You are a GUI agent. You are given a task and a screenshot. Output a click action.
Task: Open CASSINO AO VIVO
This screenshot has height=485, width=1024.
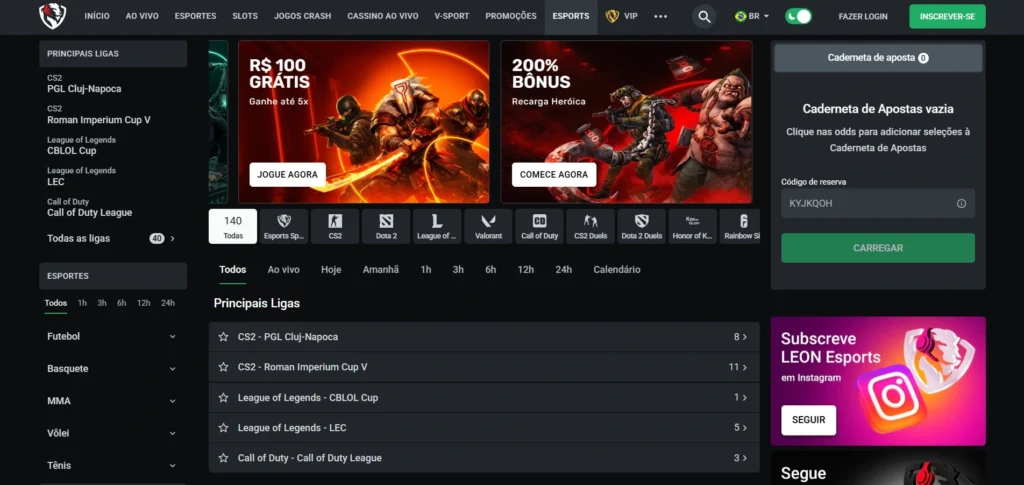pos(383,16)
